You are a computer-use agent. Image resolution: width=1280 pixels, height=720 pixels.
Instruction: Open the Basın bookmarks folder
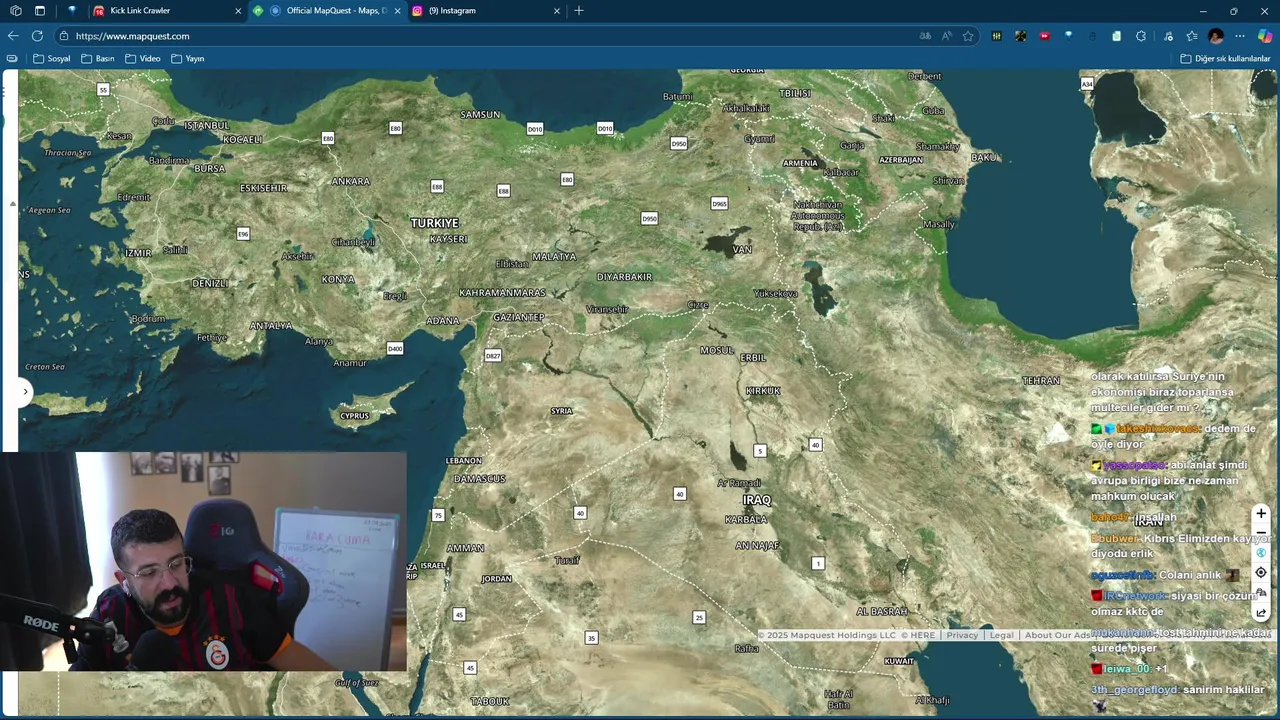(x=98, y=58)
